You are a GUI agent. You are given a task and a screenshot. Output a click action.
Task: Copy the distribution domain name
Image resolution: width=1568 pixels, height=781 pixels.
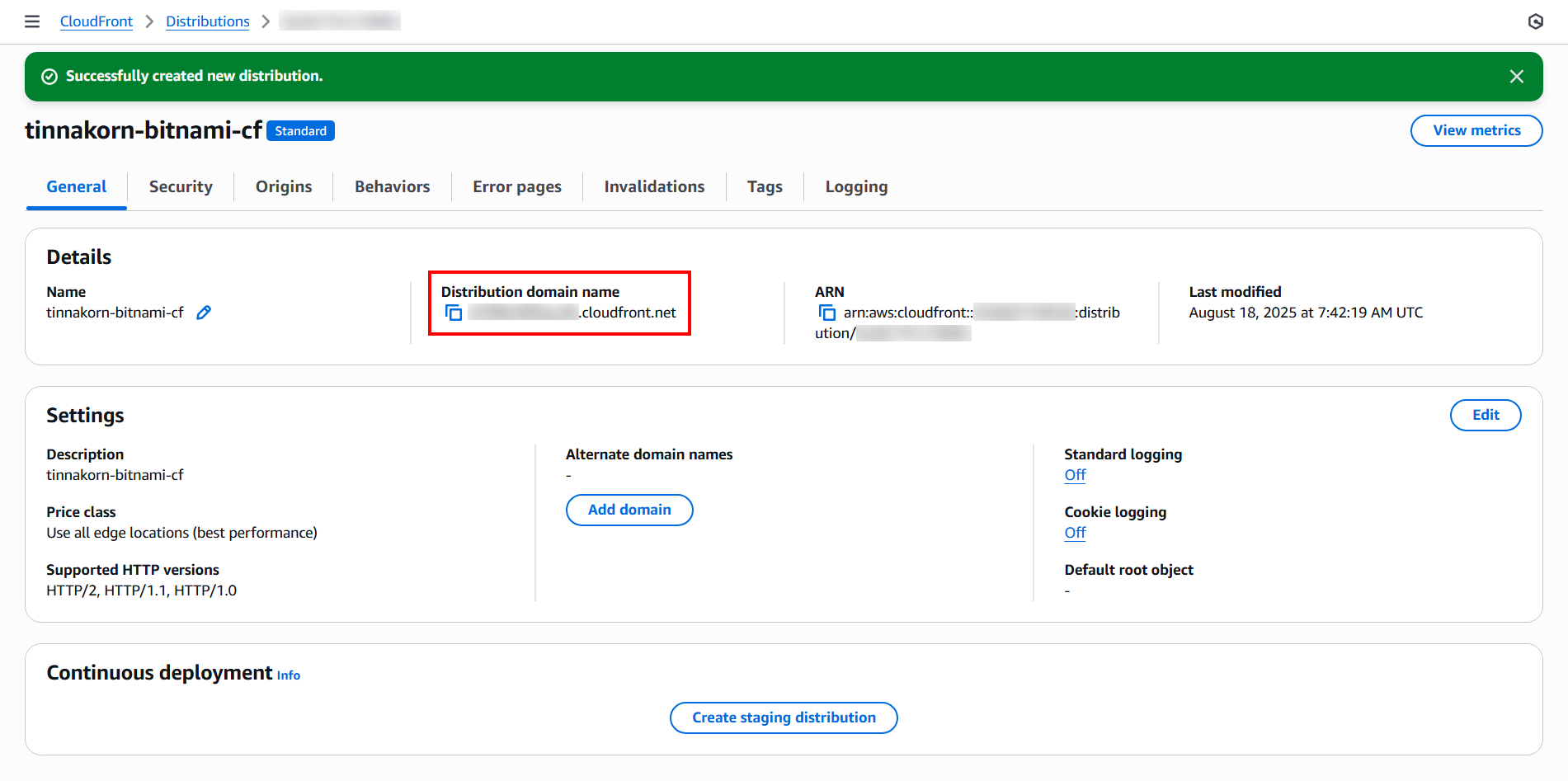pyautogui.click(x=454, y=313)
